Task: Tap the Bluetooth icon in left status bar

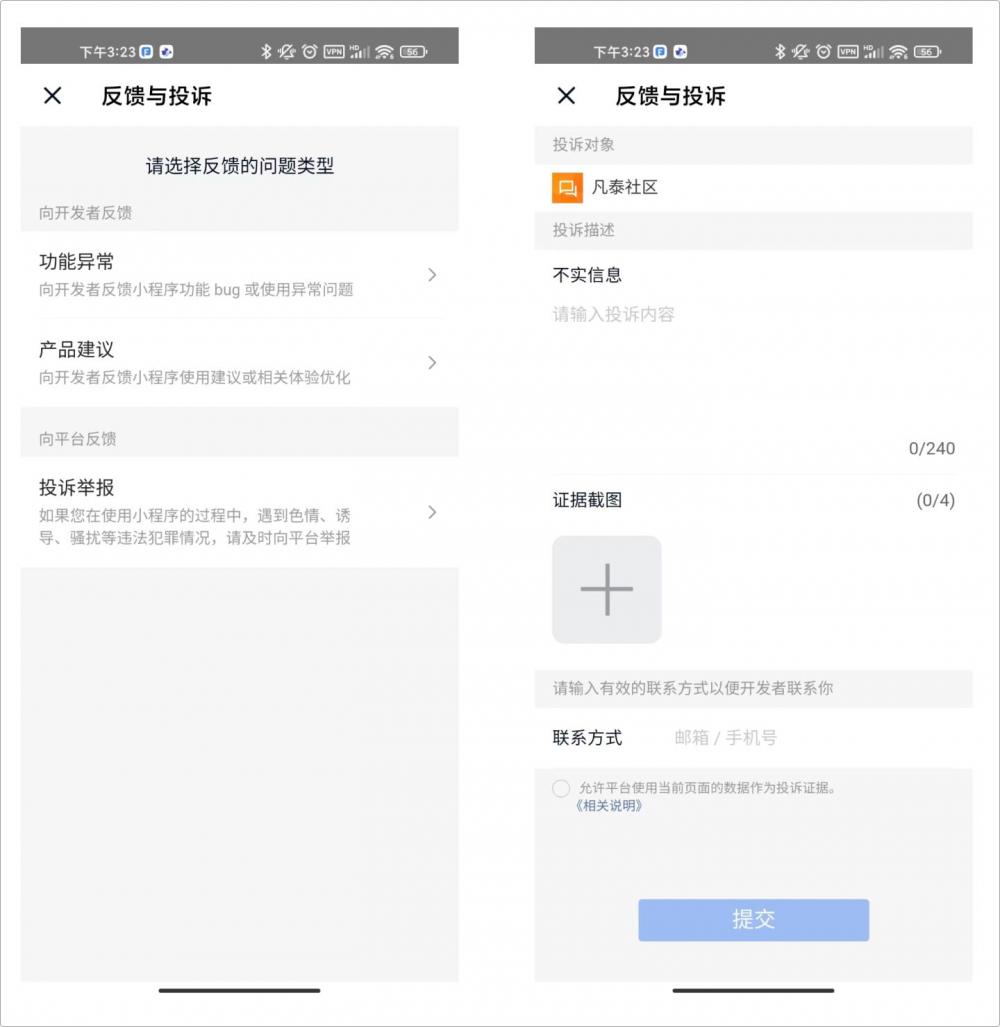Action: point(266,51)
